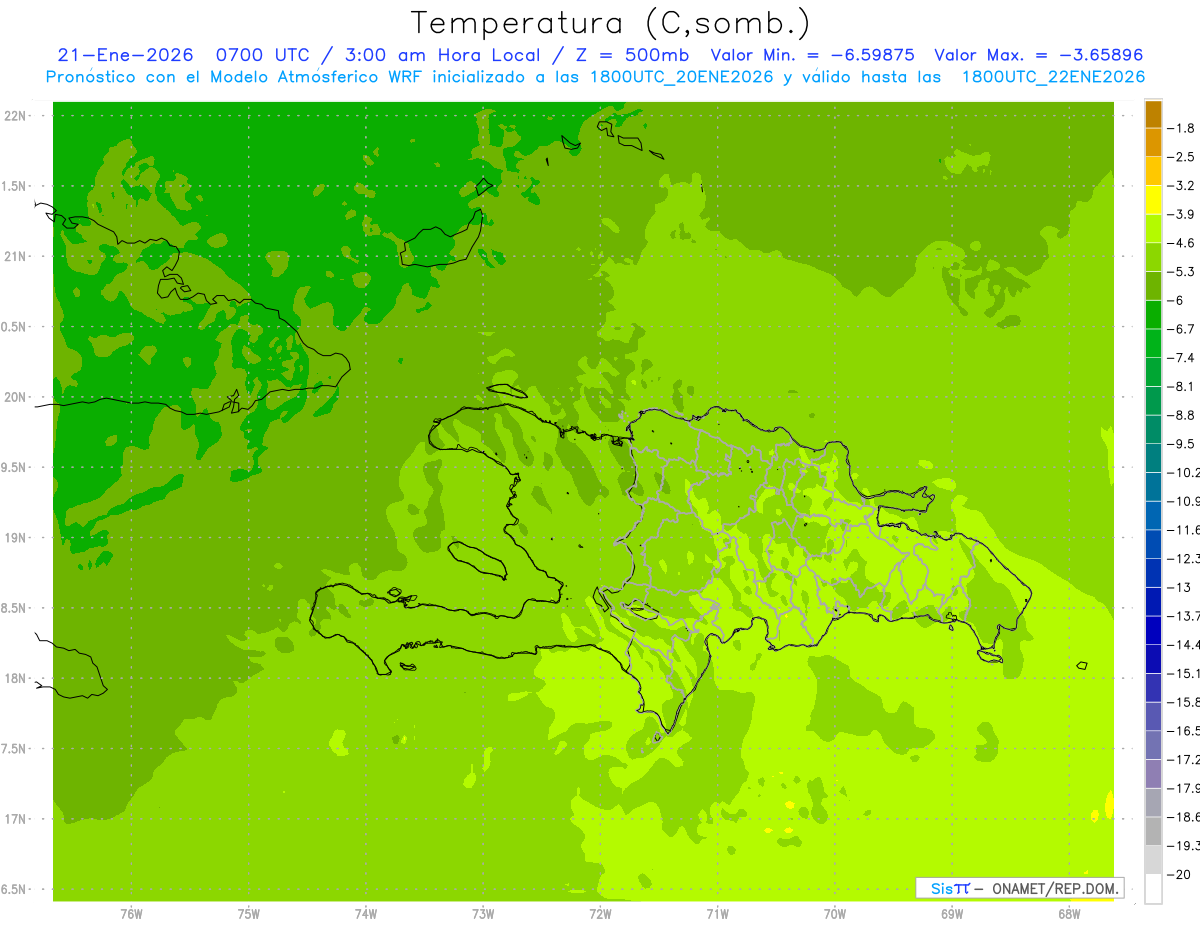Click the -2.5 color bar label
The height and width of the screenshot is (927, 1200).
click(x=1181, y=157)
